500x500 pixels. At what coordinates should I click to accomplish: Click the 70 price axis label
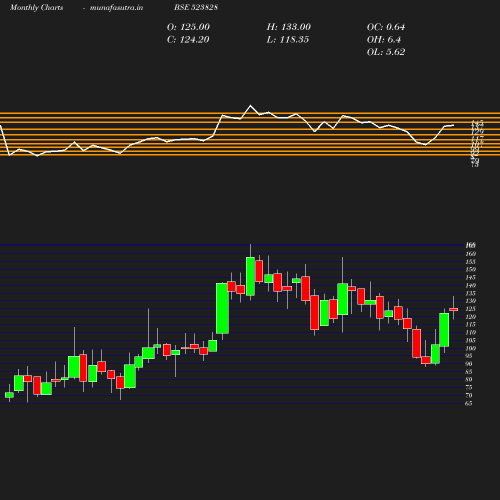click(x=469, y=395)
